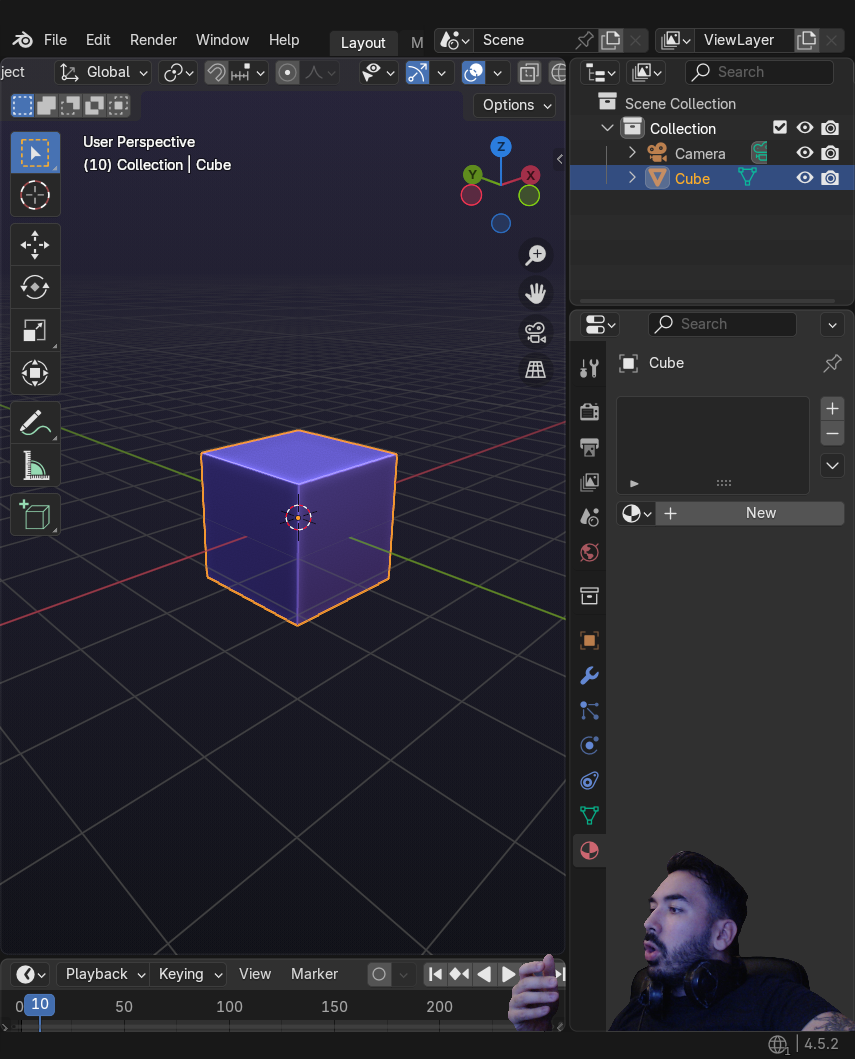Image resolution: width=855 pixels, height=1059 pixels.
Task: Select the Rotate tool
Action: [35, 288]
